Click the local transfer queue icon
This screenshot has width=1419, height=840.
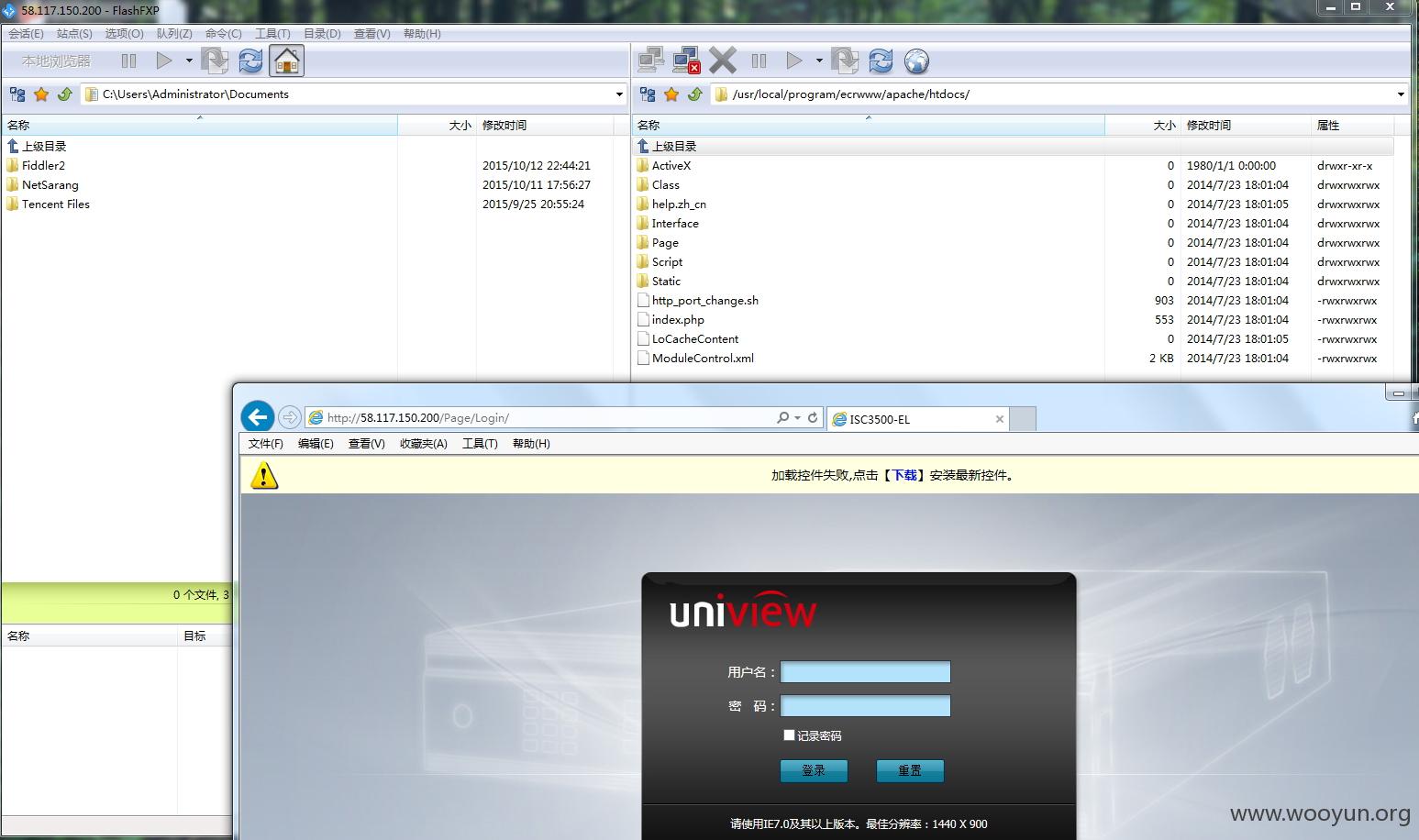tap(215, 61)
